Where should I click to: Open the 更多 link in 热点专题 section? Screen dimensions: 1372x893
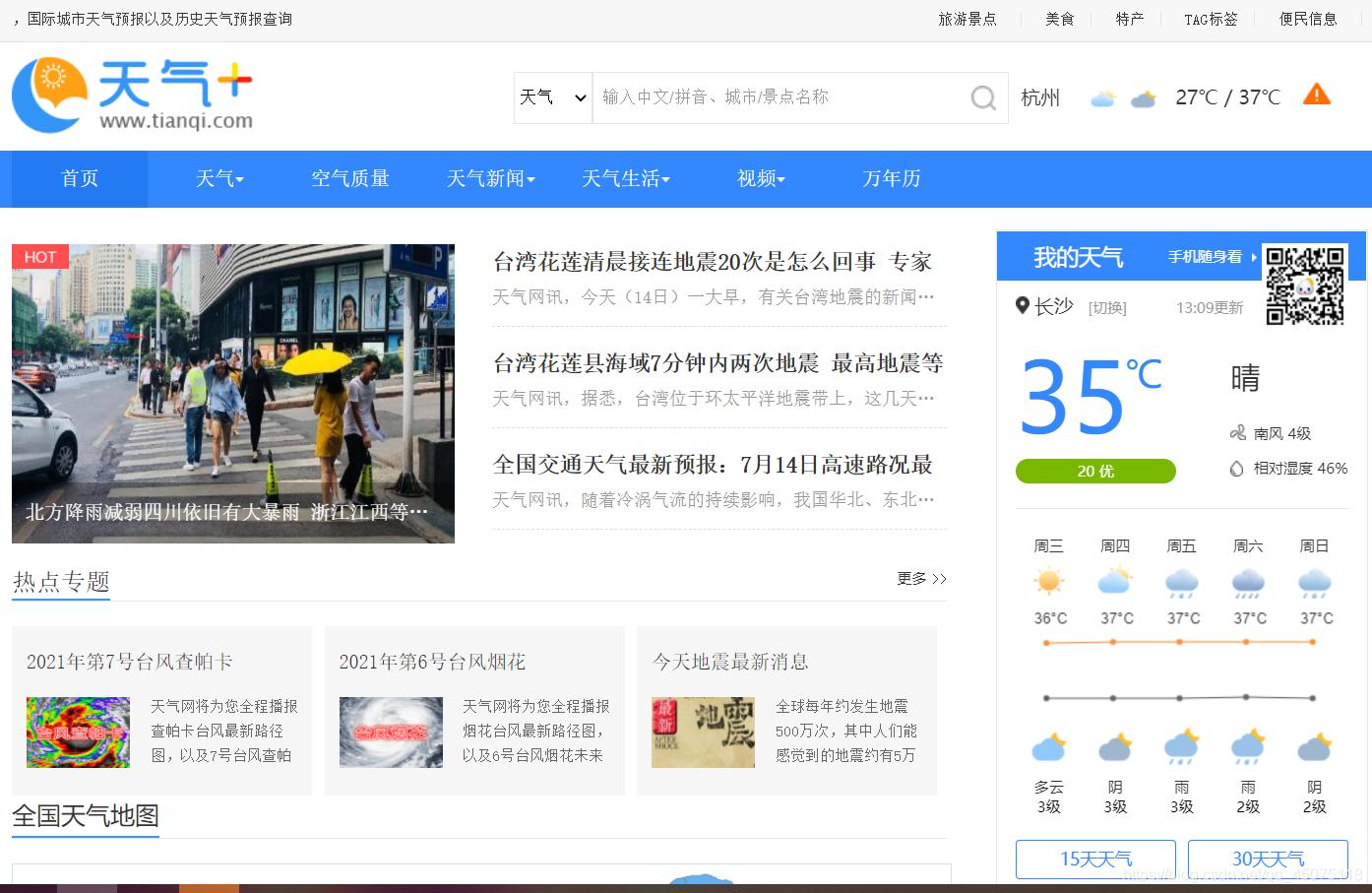click(913, 579)
